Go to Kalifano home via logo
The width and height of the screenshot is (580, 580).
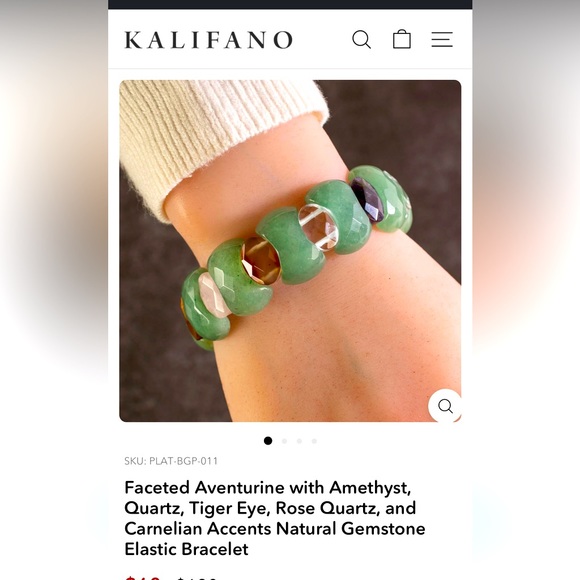tap(209, 40)
